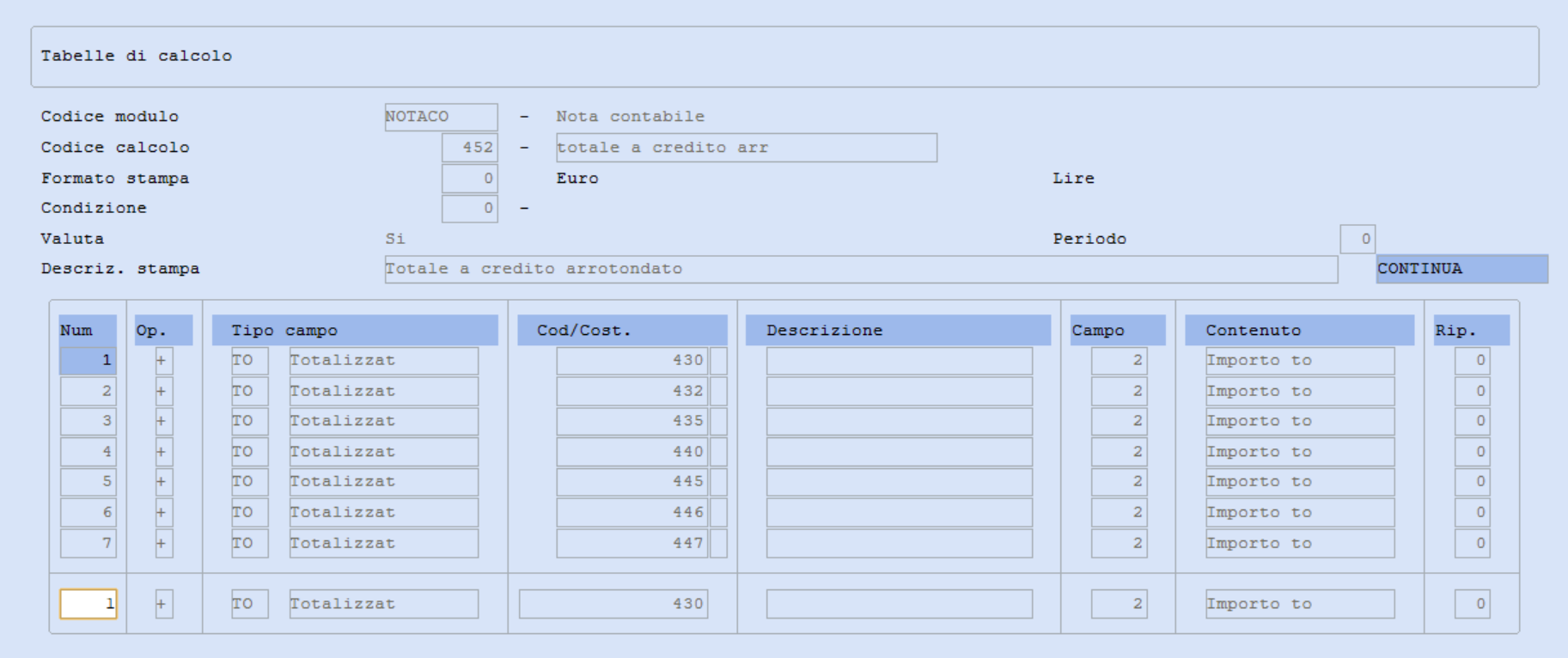The height and width of the screenshot is (658, 1568).
Task: Click the Op. plus sign in row 2
Action: click(164, 391)
